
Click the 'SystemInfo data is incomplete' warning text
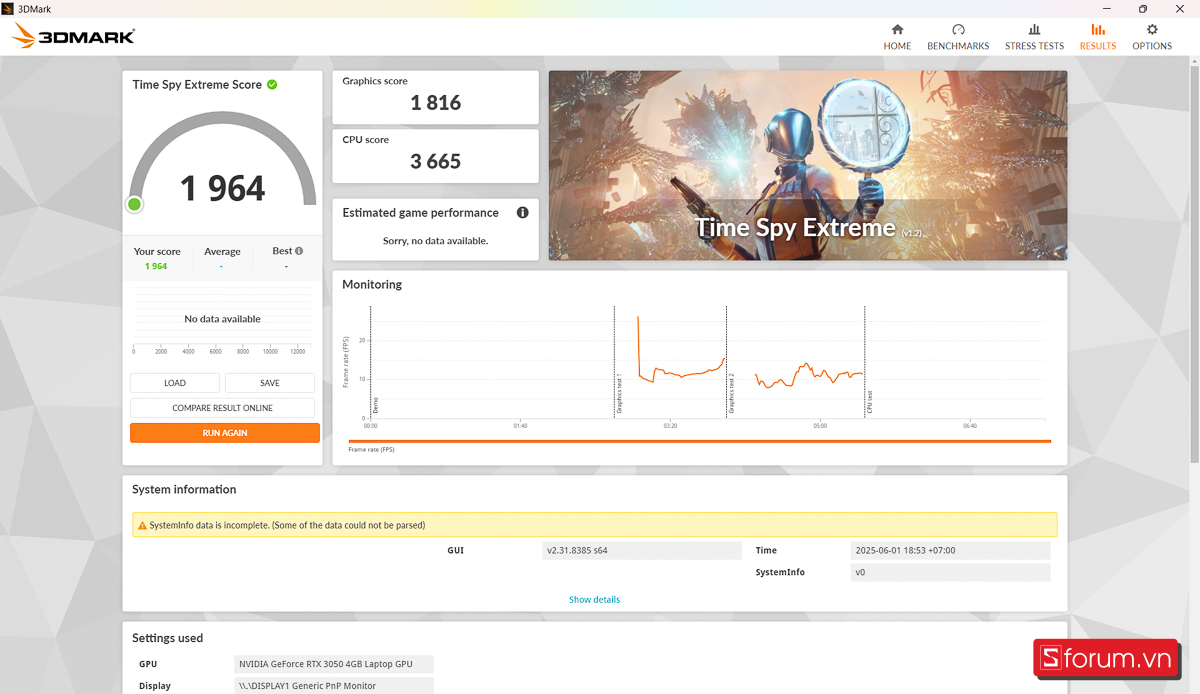[x=287, y=525]
